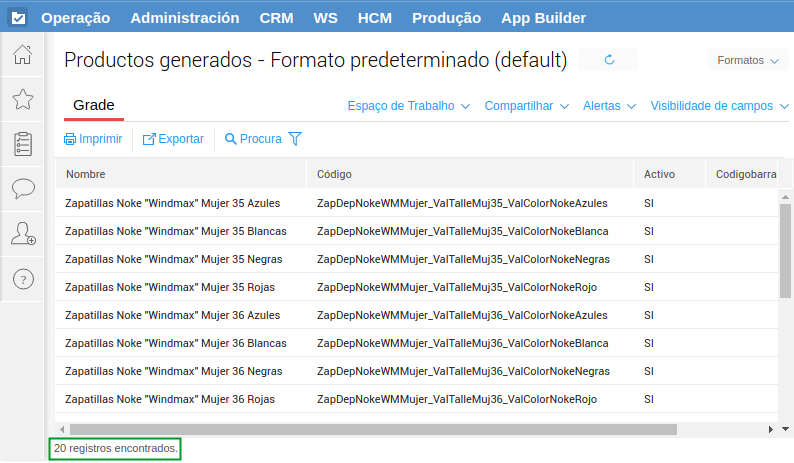Click the add user icon
Screen dimensions: 794x463
click(x=23, y=234)
